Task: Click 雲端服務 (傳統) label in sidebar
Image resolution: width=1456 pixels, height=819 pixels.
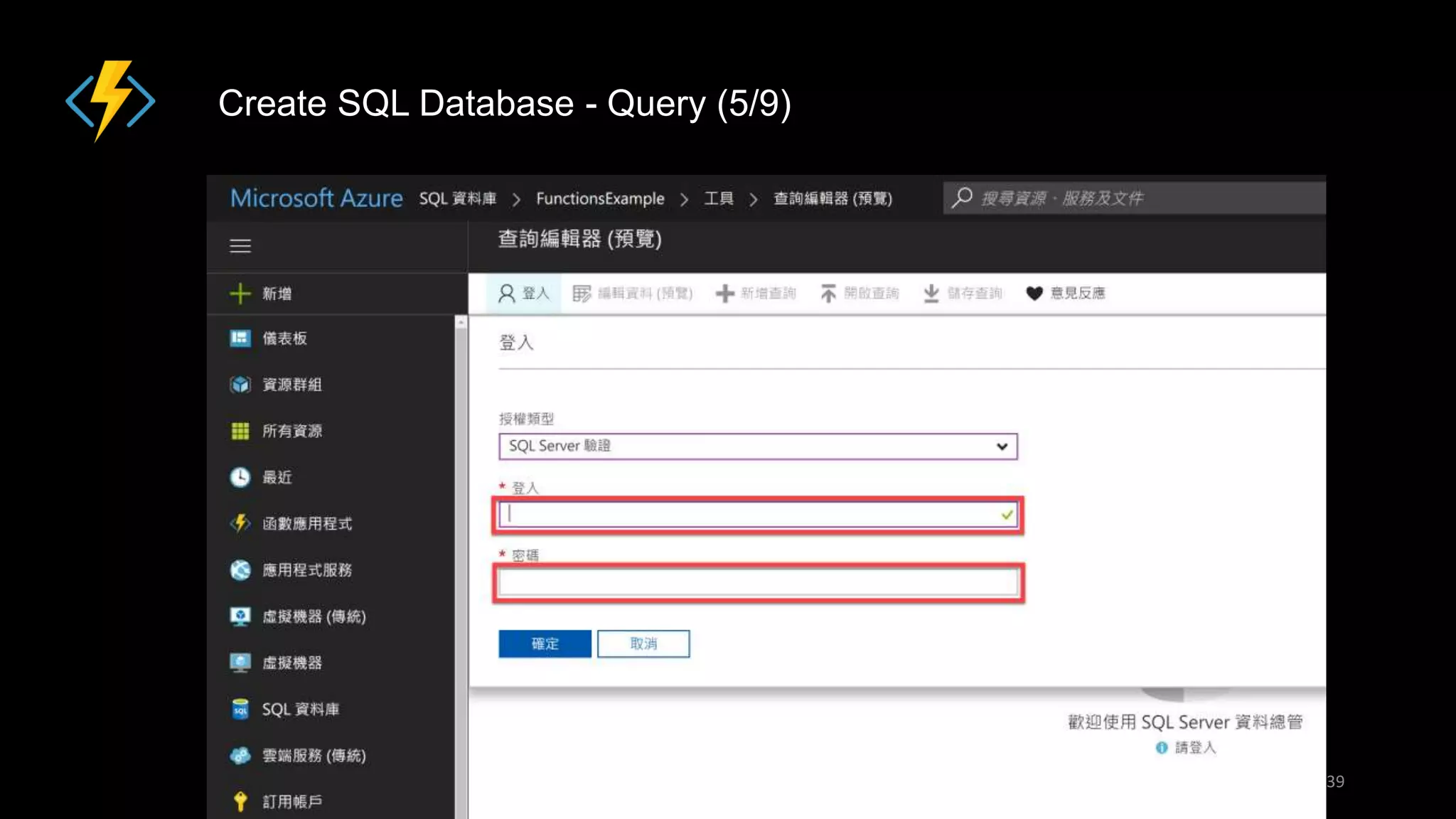Action: point(314,755)
